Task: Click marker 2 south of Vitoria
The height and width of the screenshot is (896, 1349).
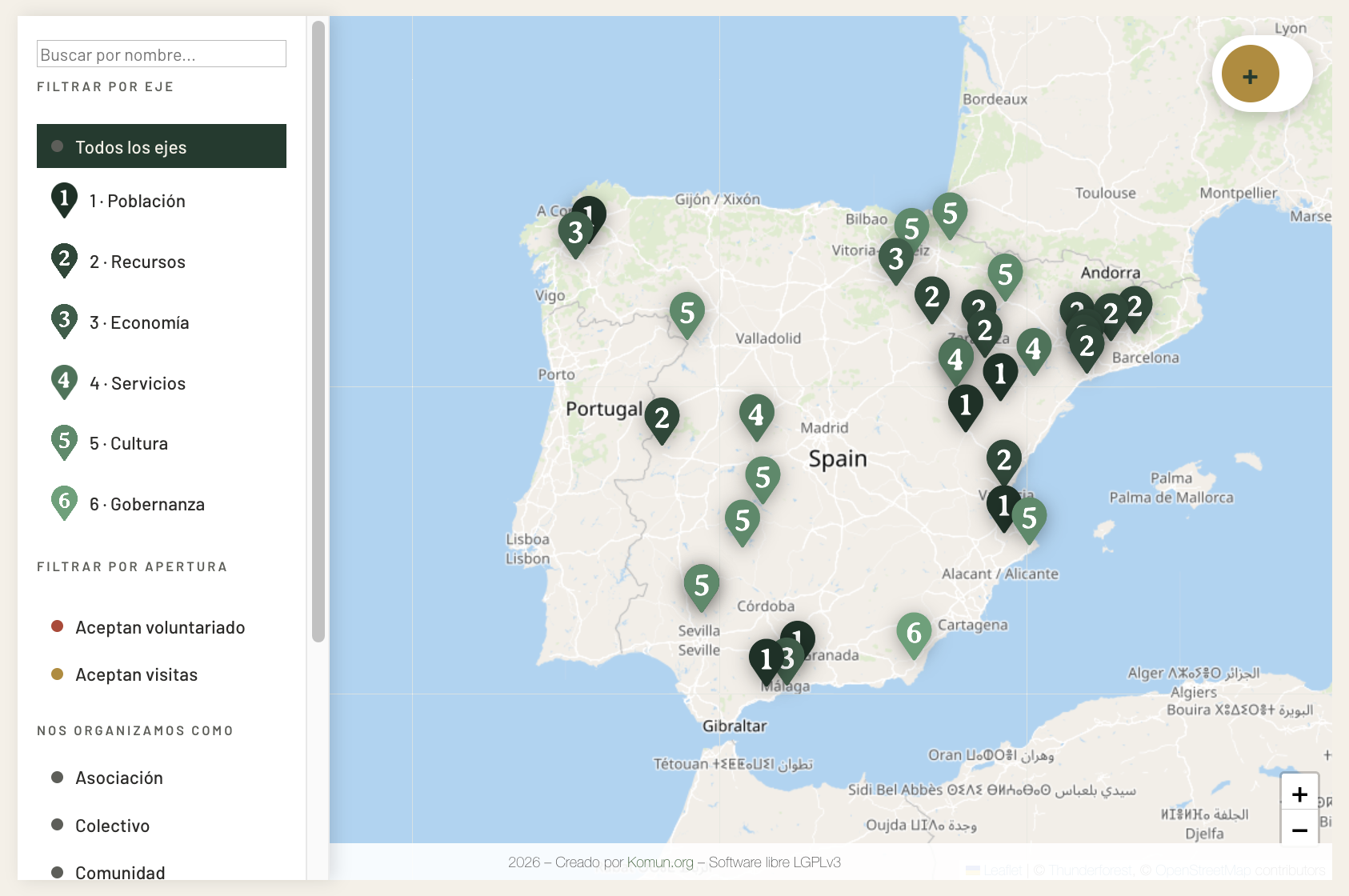Action: click(x=932, y=298)
